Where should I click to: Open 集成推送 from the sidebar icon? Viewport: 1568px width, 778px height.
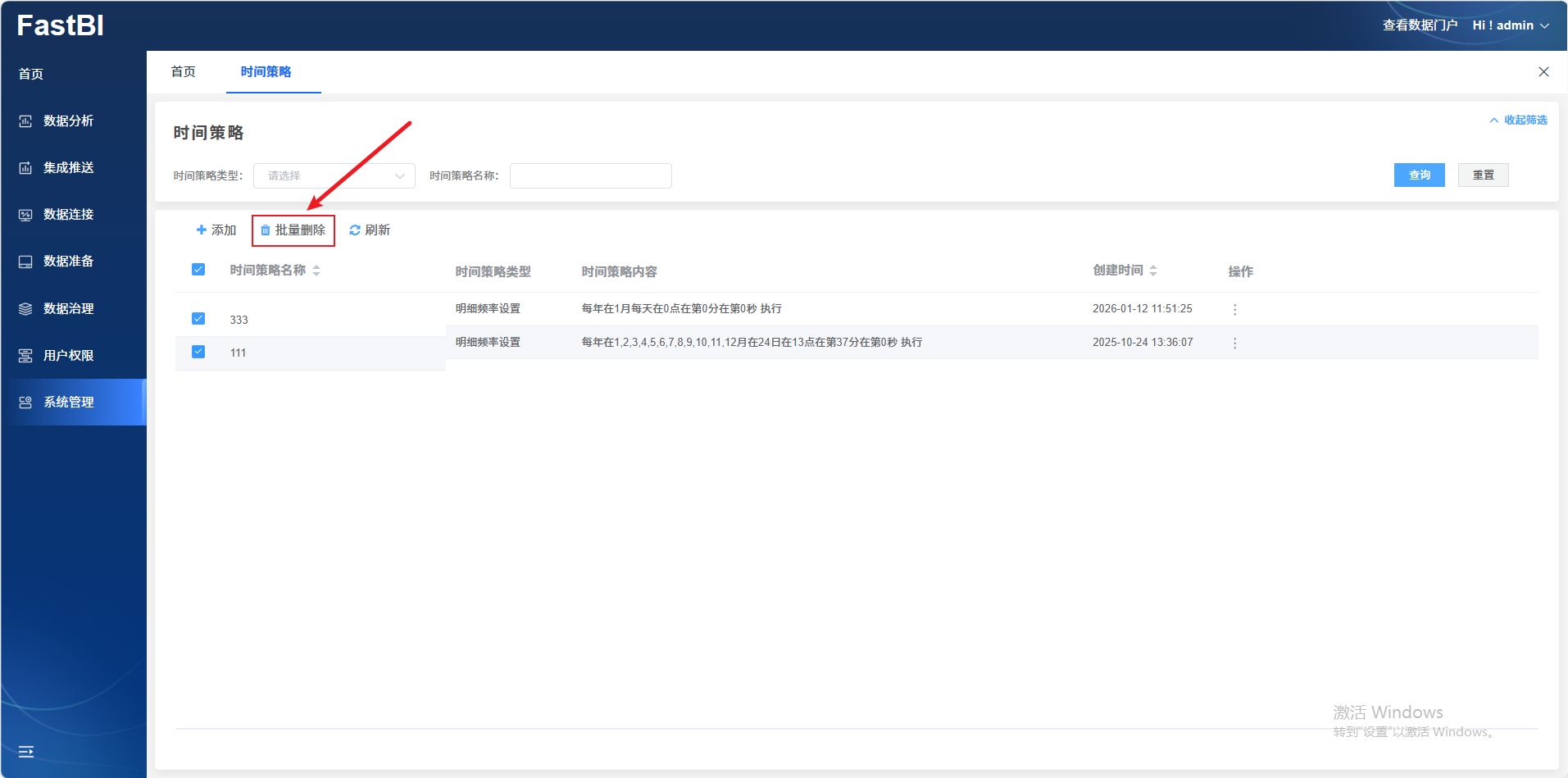click(25, 168)
